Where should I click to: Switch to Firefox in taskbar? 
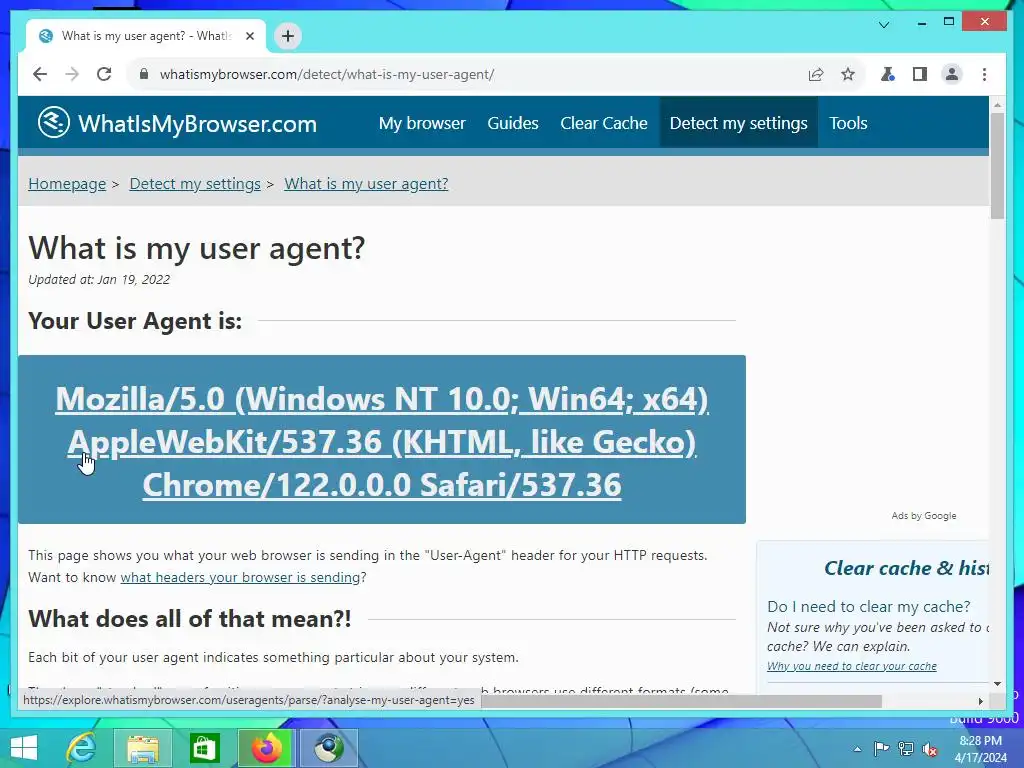pos(266,748)
